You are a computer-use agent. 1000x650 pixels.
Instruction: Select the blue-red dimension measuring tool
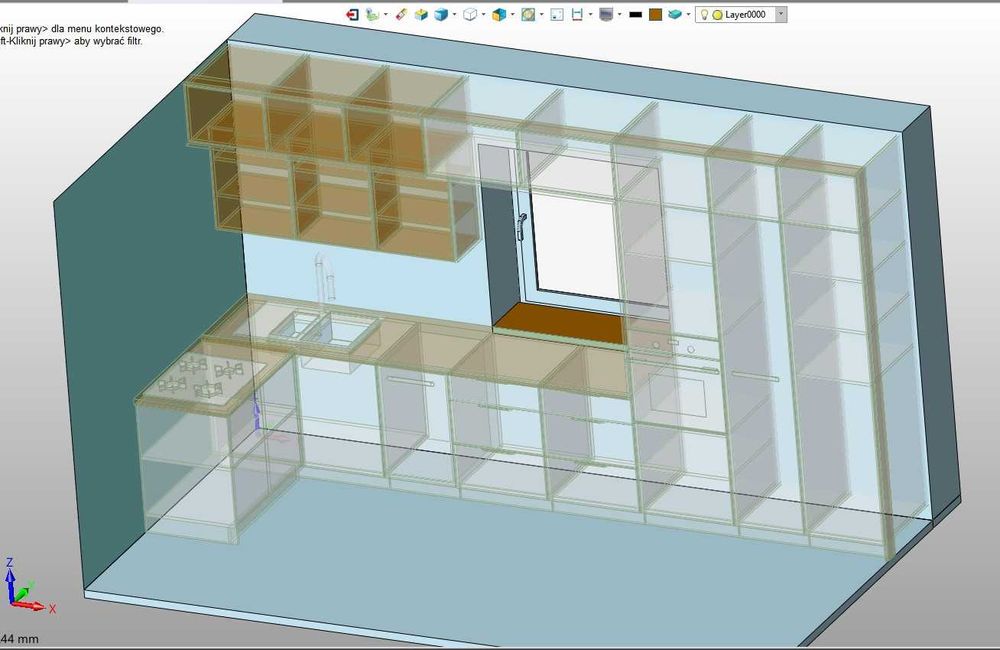tap(577, 14)
